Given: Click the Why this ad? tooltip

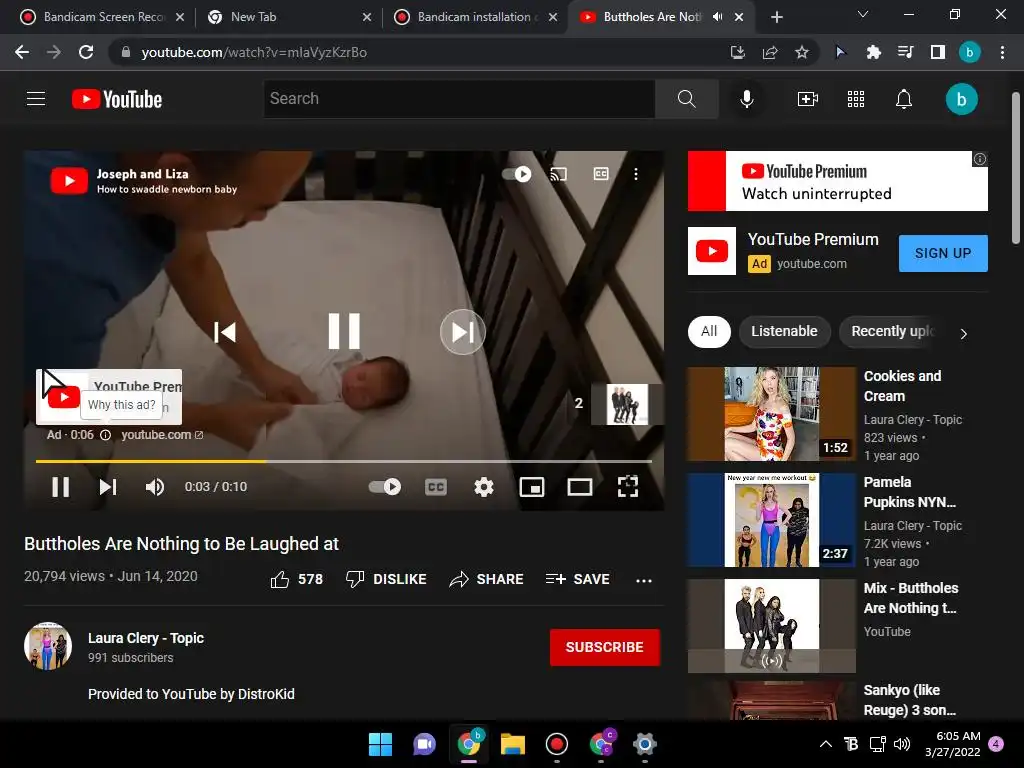Looking at the screenshot, I should pos(121,405).
